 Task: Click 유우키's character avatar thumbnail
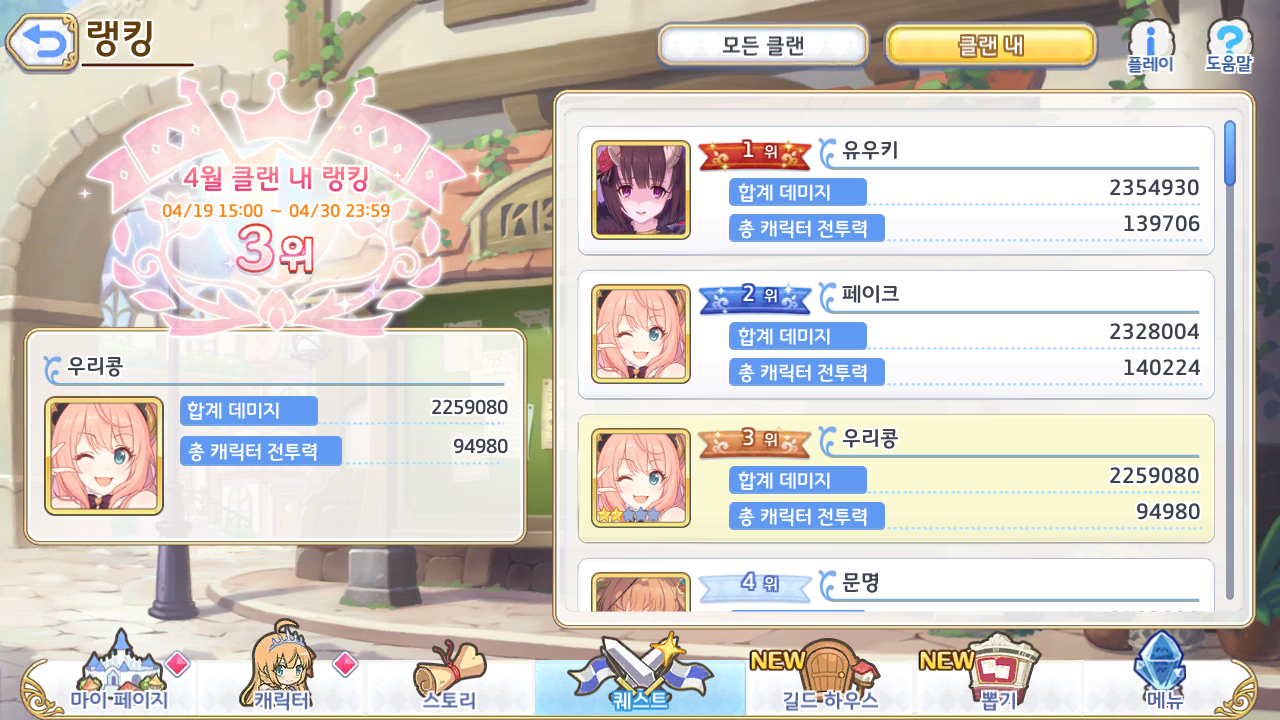(641, 190)
